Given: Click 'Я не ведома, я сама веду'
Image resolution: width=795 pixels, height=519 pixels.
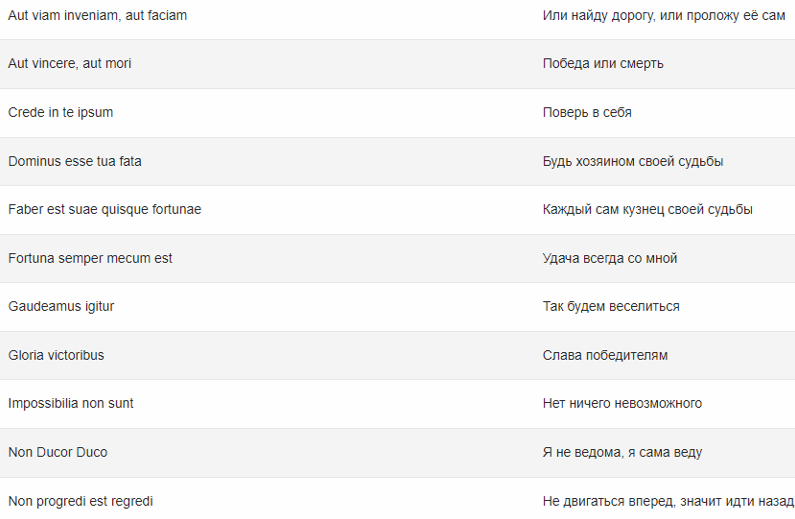Looking at the screenshot, I should [622, 453].
